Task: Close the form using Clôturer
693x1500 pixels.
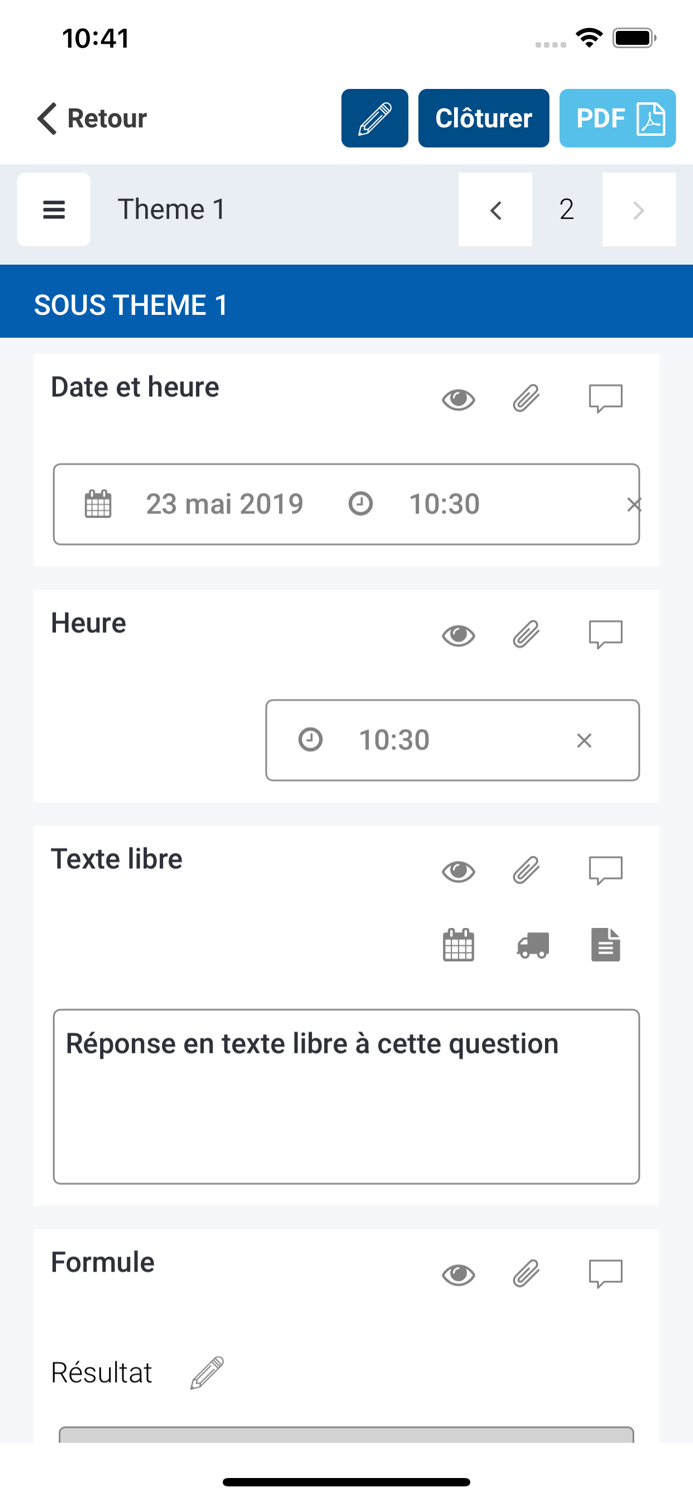Action: tap(483, 117)
